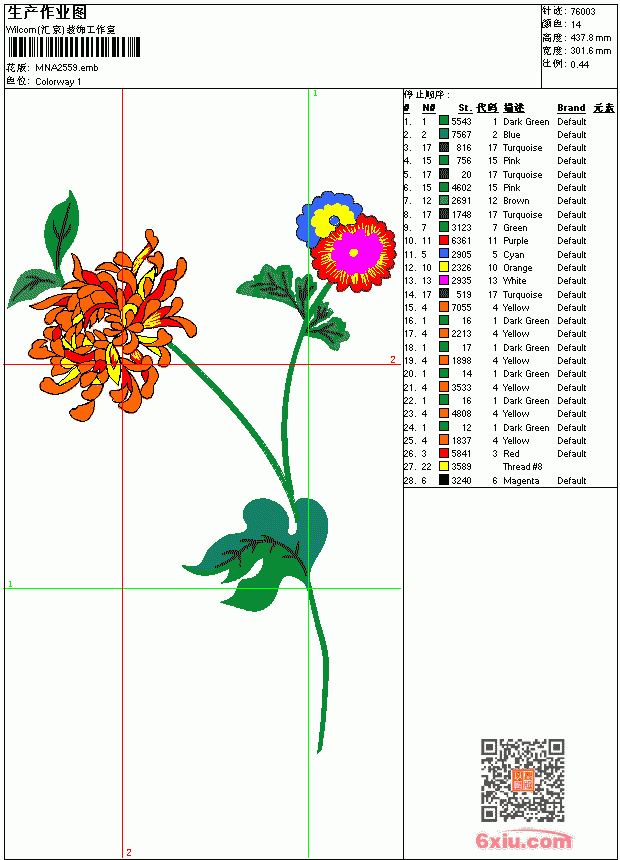Click the stitch count 76003 value
The width and height of the screenshot is (620, 860).
(x=583, y=11)
